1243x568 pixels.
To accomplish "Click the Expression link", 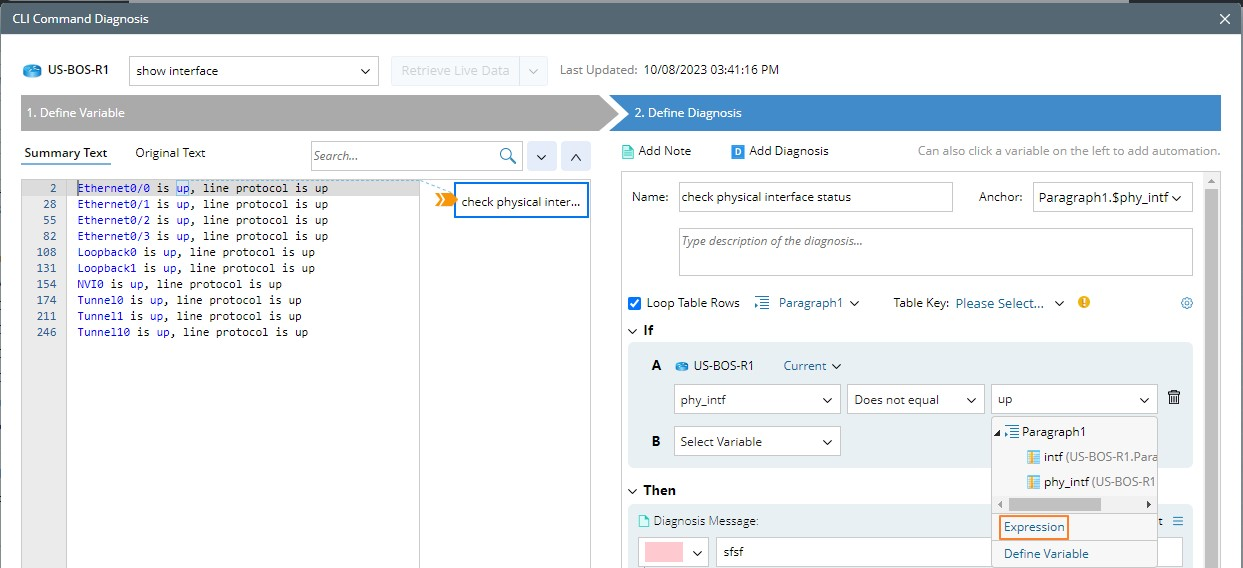I will click(x=1034, y=527).
